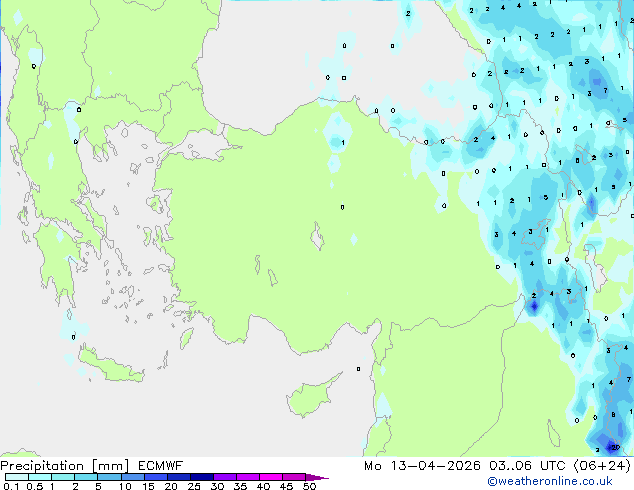Click the "[mm]" unit label
634x490 pixels.
(111, 466)
